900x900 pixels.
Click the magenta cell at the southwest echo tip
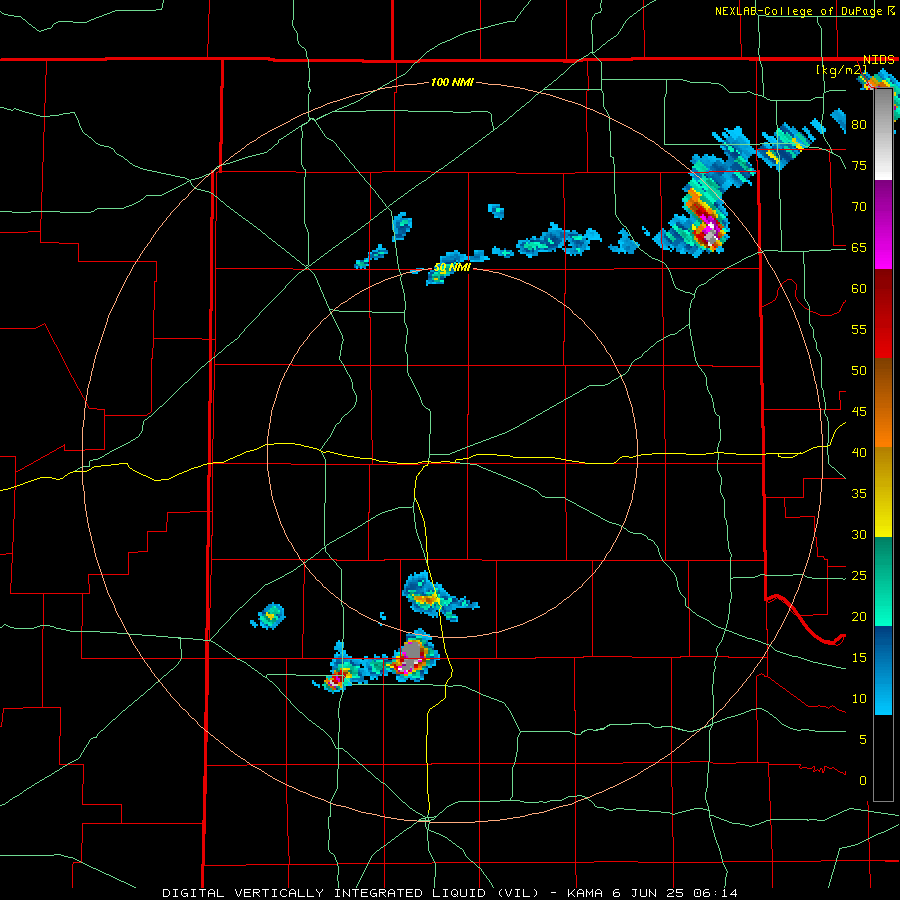tap(335, 680)
